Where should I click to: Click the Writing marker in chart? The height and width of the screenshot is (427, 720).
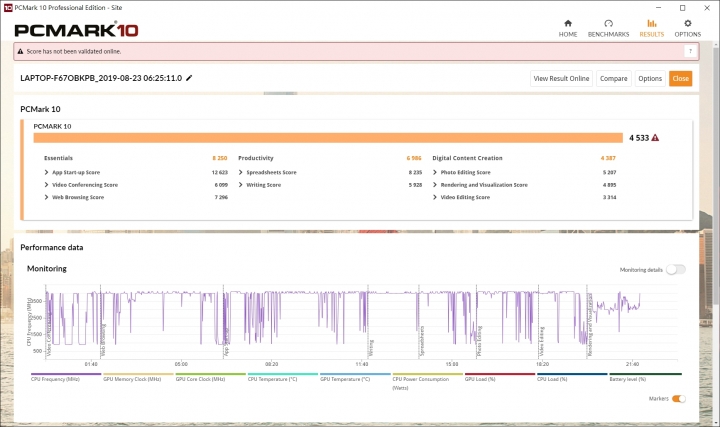(371, 349)
